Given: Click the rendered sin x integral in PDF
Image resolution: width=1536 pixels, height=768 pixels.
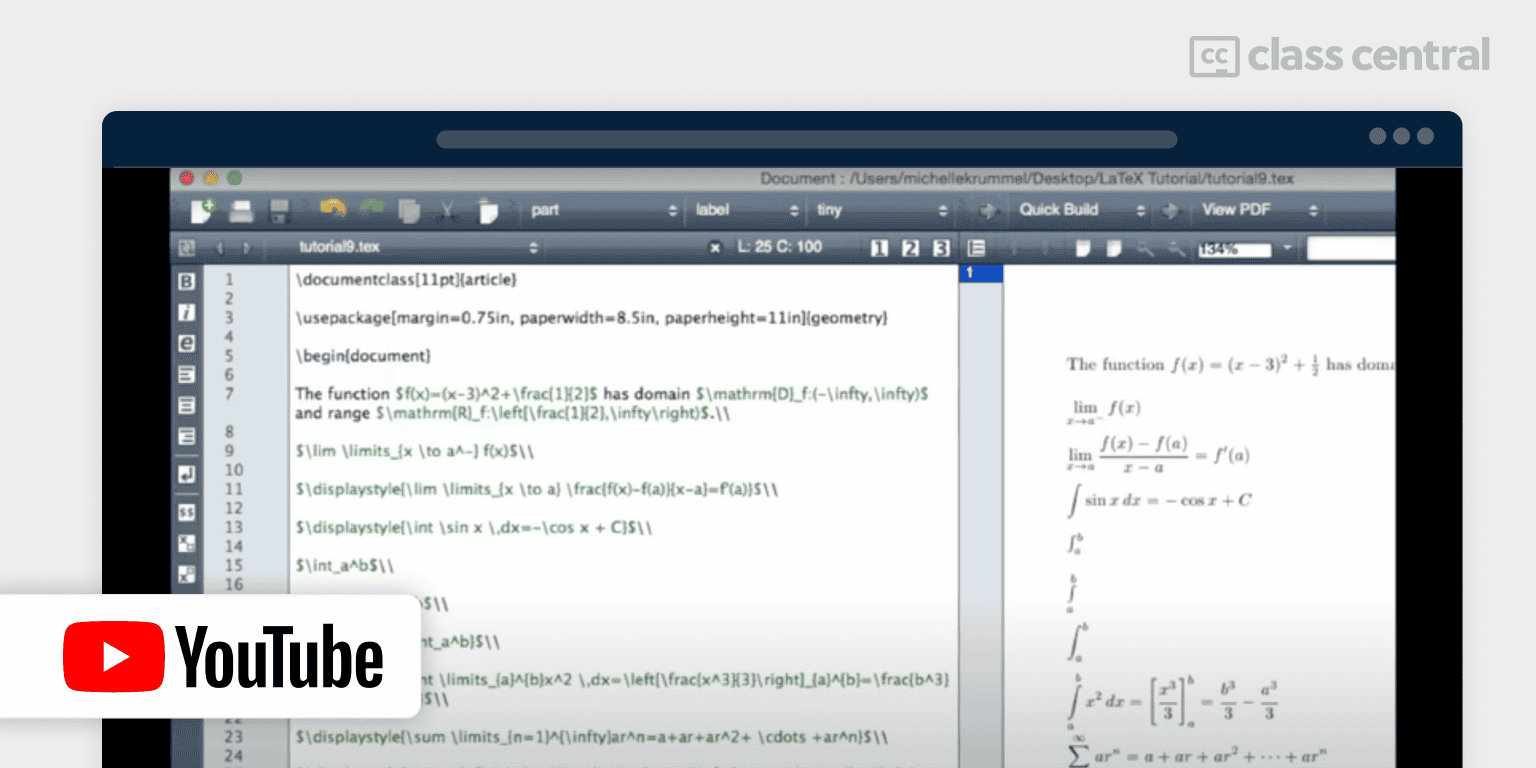Looking at the screenshot, I should [1160, 500].
